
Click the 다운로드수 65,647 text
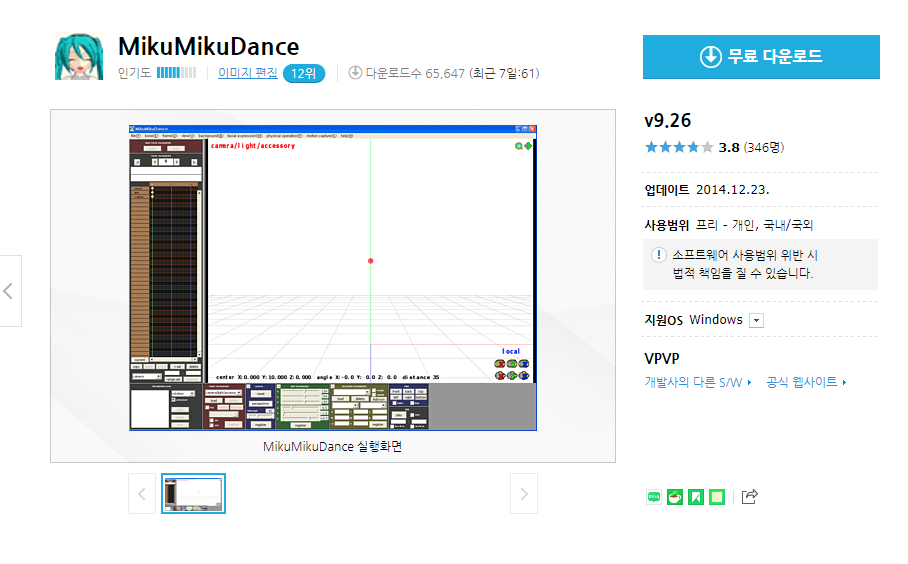415,74
